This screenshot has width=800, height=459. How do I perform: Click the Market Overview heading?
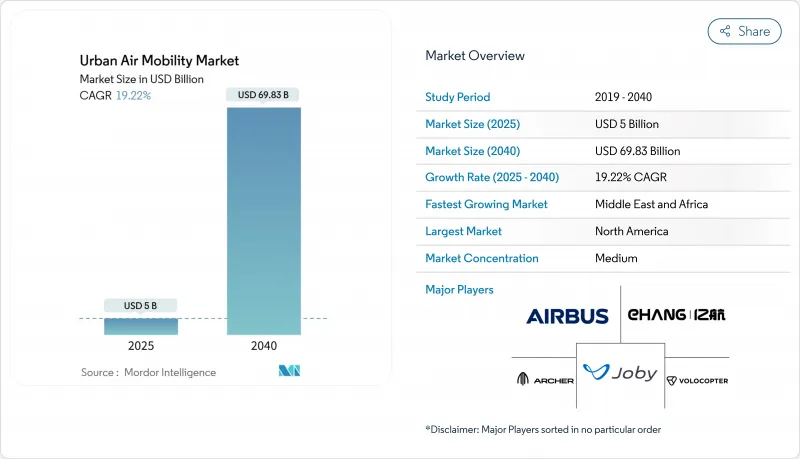pos(474,56)
